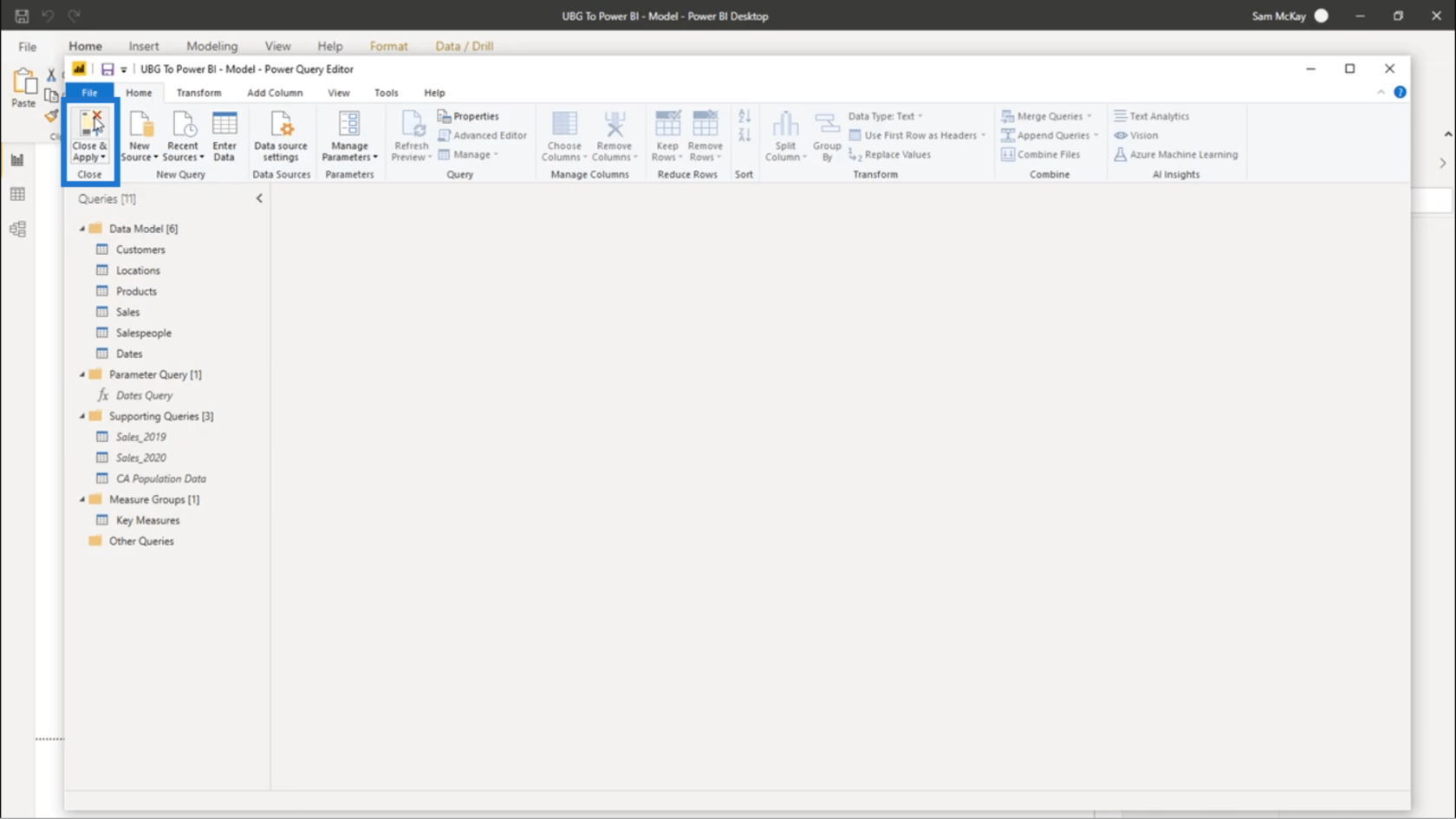Screen dimensions: 1456x819
Task: Open the New Source icon
Action: [x=140, y=124]
